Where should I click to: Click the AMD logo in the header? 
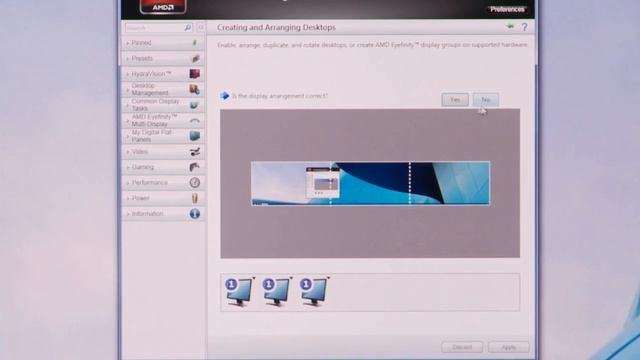pos(163,6)
